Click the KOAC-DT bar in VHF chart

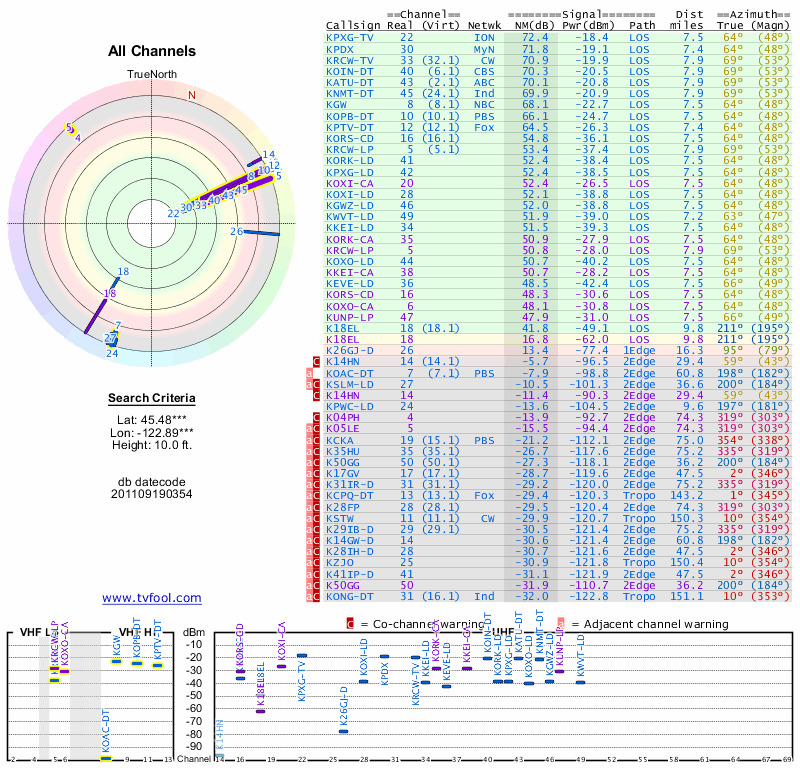click(x=105, y=758)
